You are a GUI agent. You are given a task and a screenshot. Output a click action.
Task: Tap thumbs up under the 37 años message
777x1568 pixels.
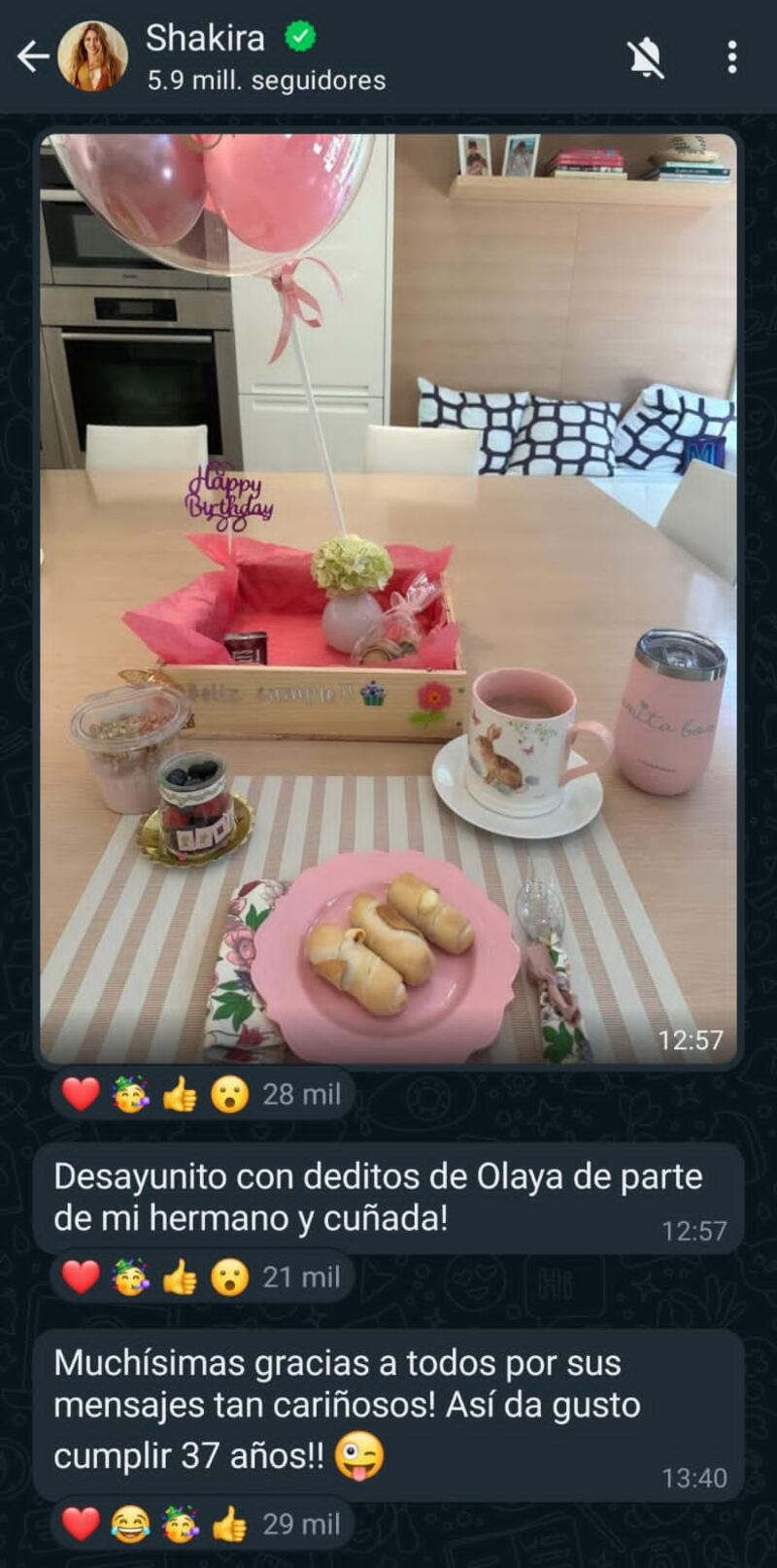[x=229, y=1525]
